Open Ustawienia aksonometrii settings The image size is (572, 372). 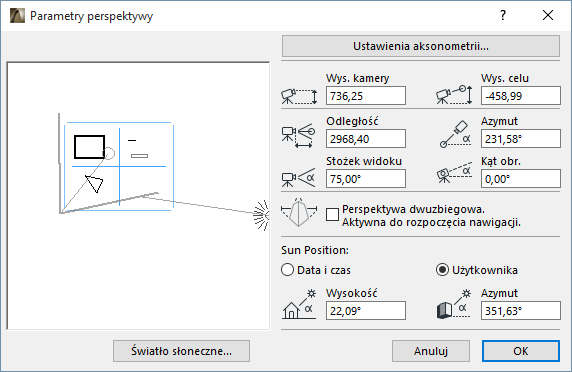tap(421, 46)
